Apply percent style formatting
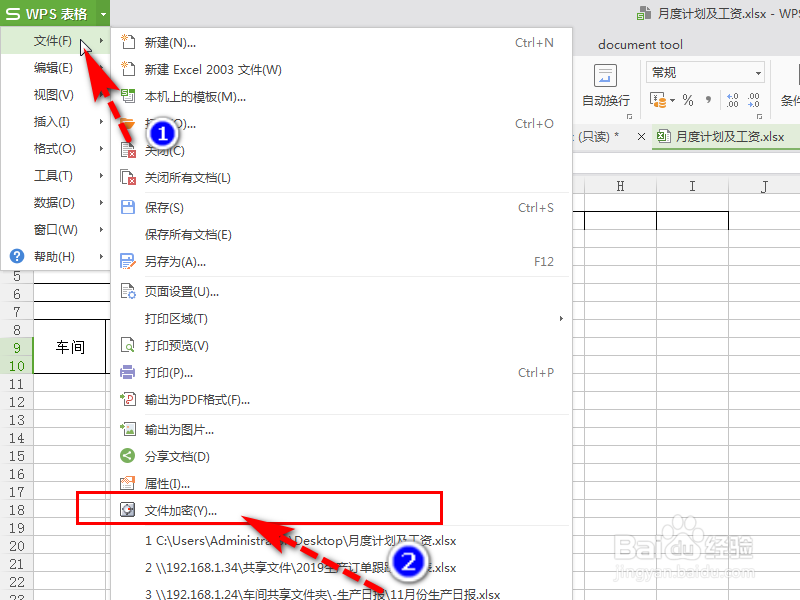 click(688, 100)
